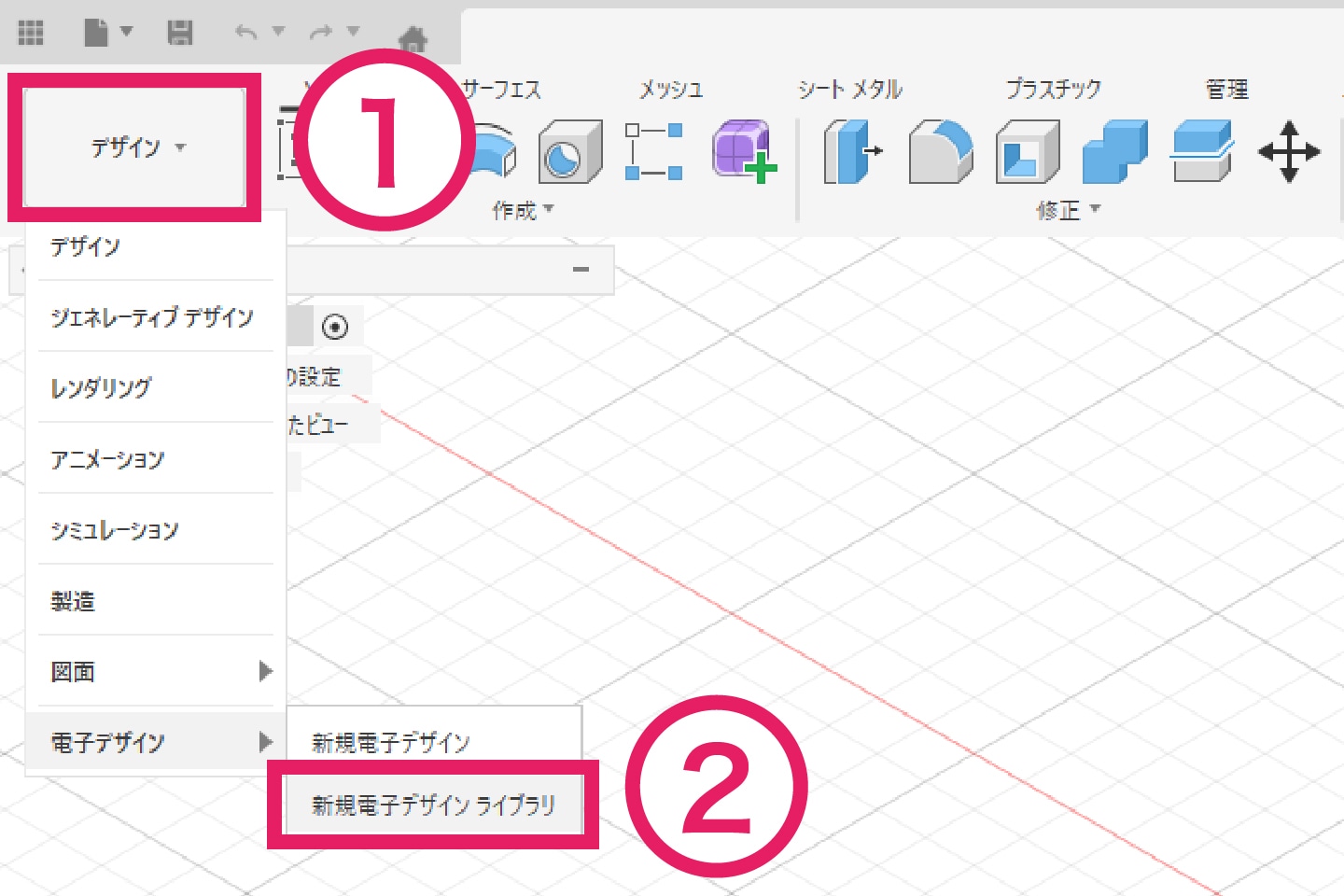Expand the 図面 submenu entry

click(155, 672)
